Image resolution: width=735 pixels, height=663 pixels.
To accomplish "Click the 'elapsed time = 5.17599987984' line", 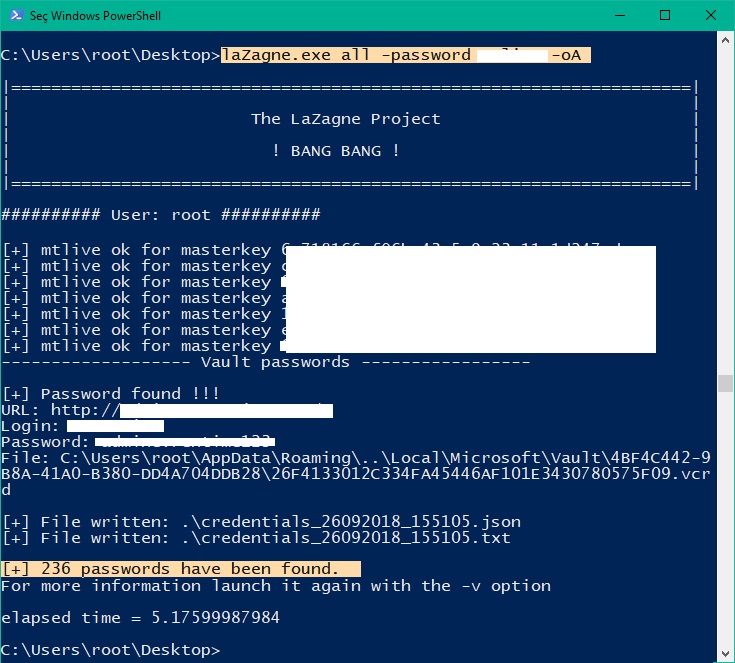I will click(140, 617).
